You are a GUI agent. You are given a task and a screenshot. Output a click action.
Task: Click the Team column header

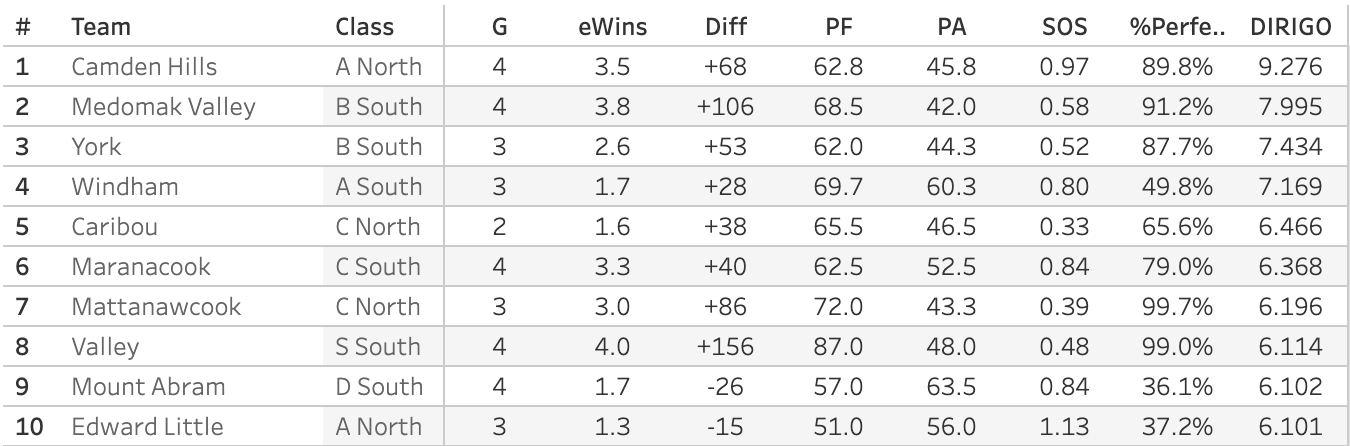pos(101,28)
